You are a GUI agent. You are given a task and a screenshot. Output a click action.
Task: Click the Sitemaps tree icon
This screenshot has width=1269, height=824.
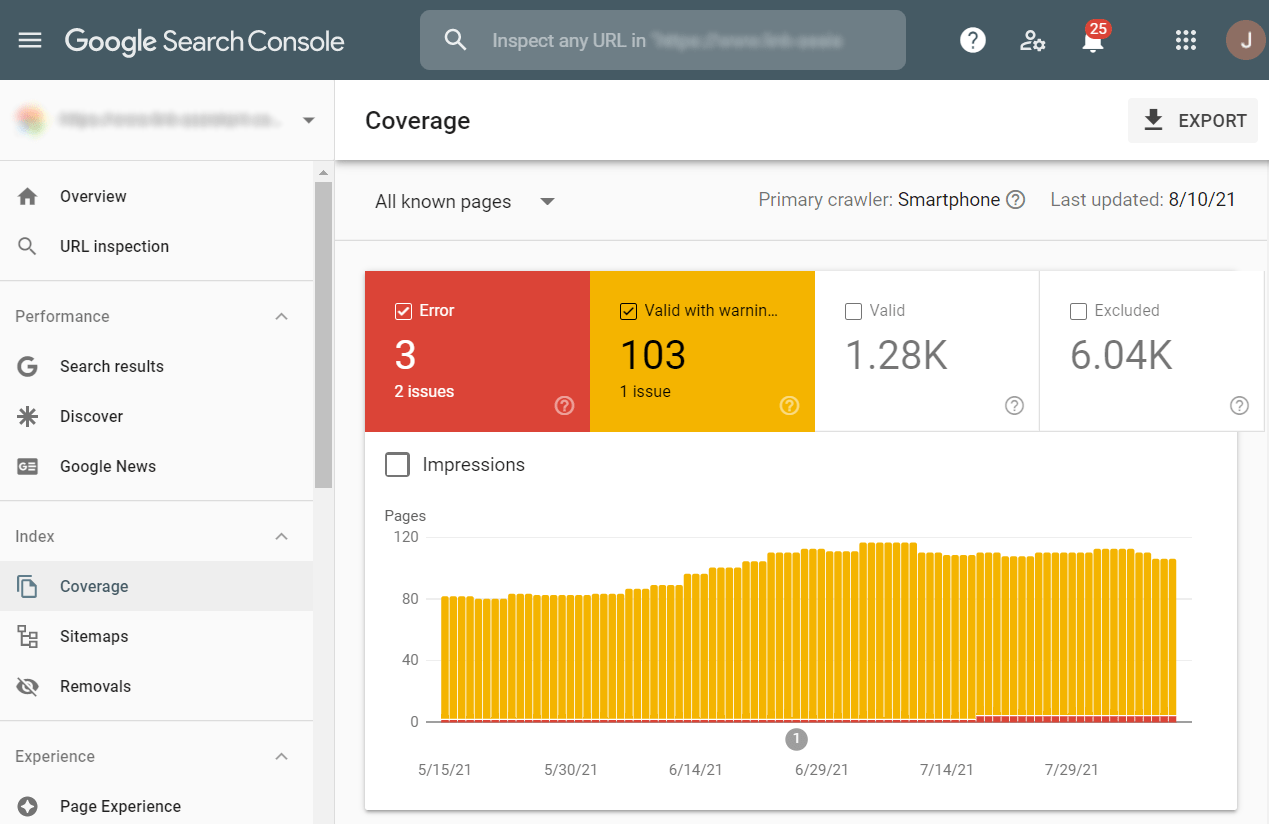tap(28, 636)
